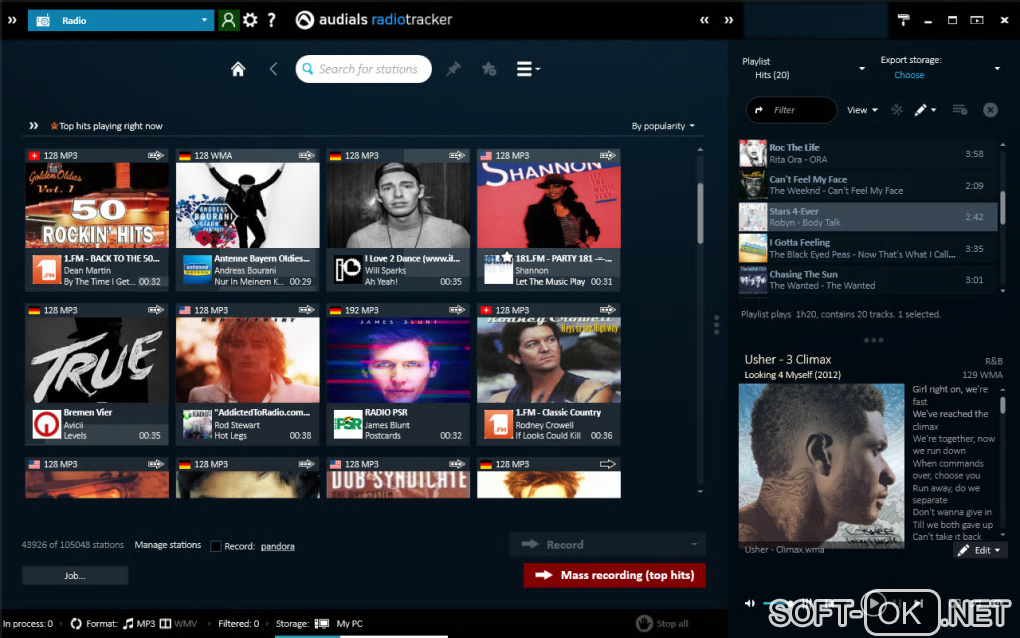Select the Chasing The Sun track
The width and height of the screenshot is (1020, 638).
pyautogui.click(x=868, y=280)
